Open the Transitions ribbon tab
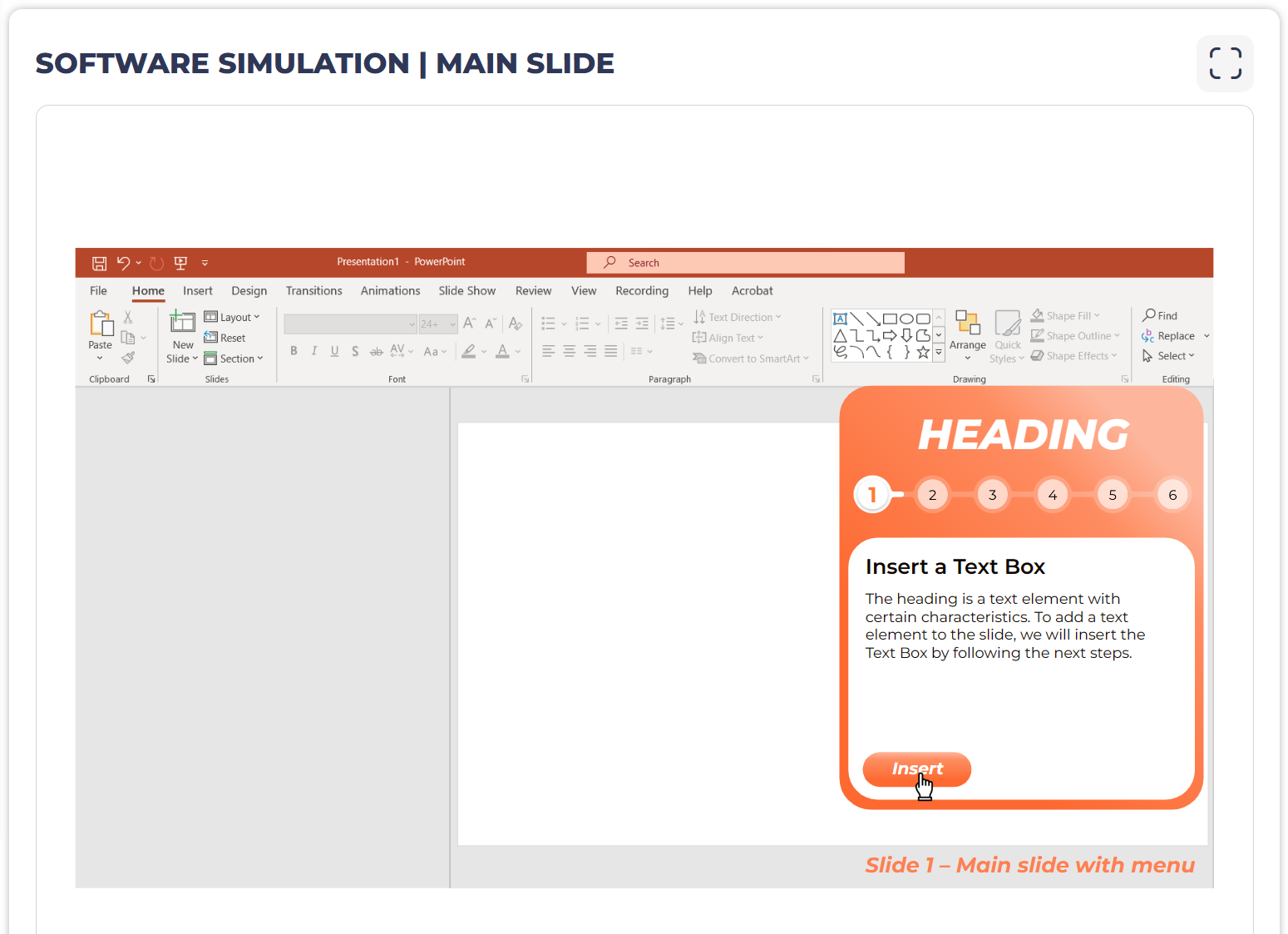Viewport: 1288px width, 934px height. tap(313, 291)
